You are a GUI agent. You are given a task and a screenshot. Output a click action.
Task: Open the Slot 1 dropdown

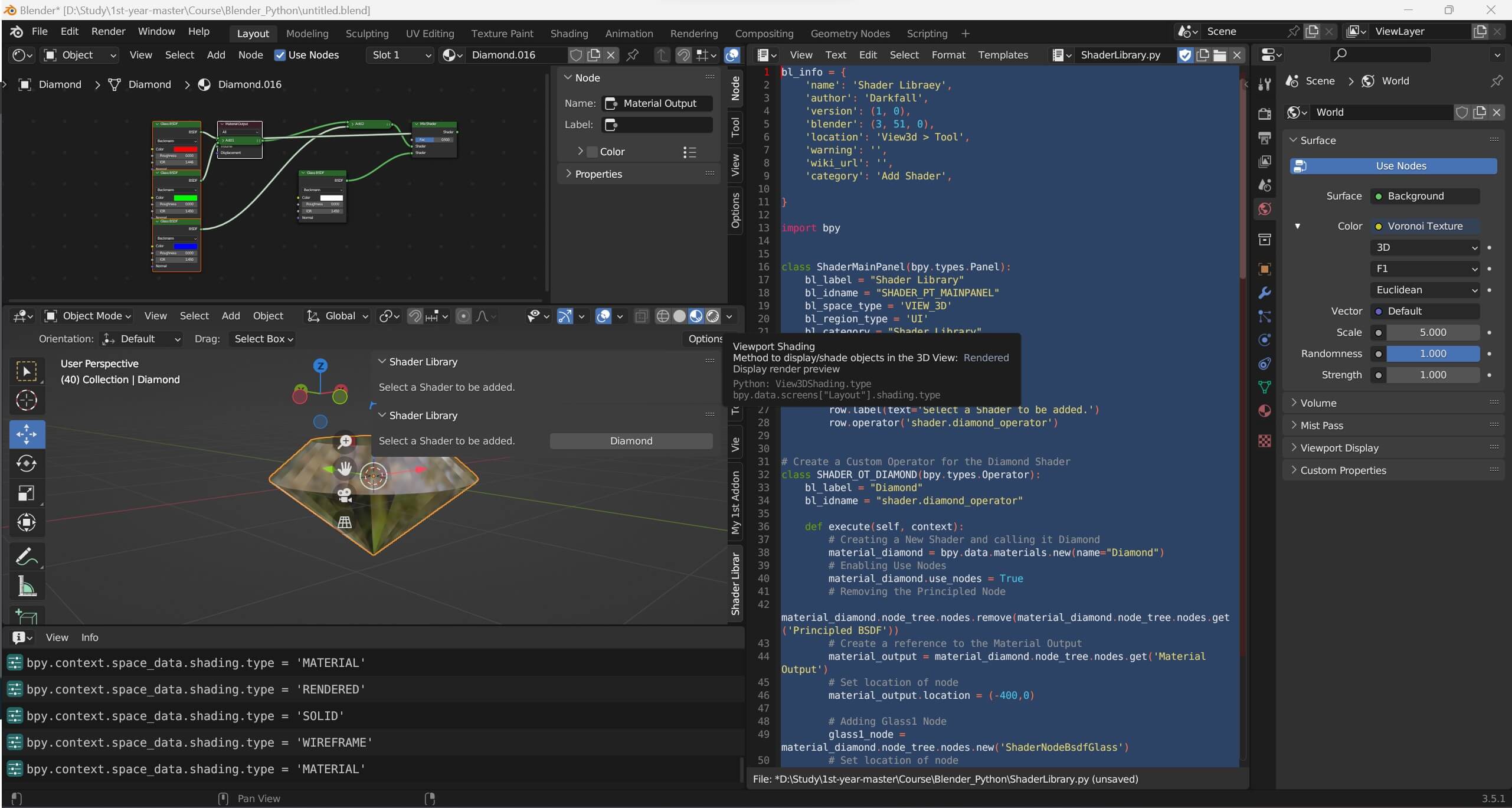[x=400, y=55]
